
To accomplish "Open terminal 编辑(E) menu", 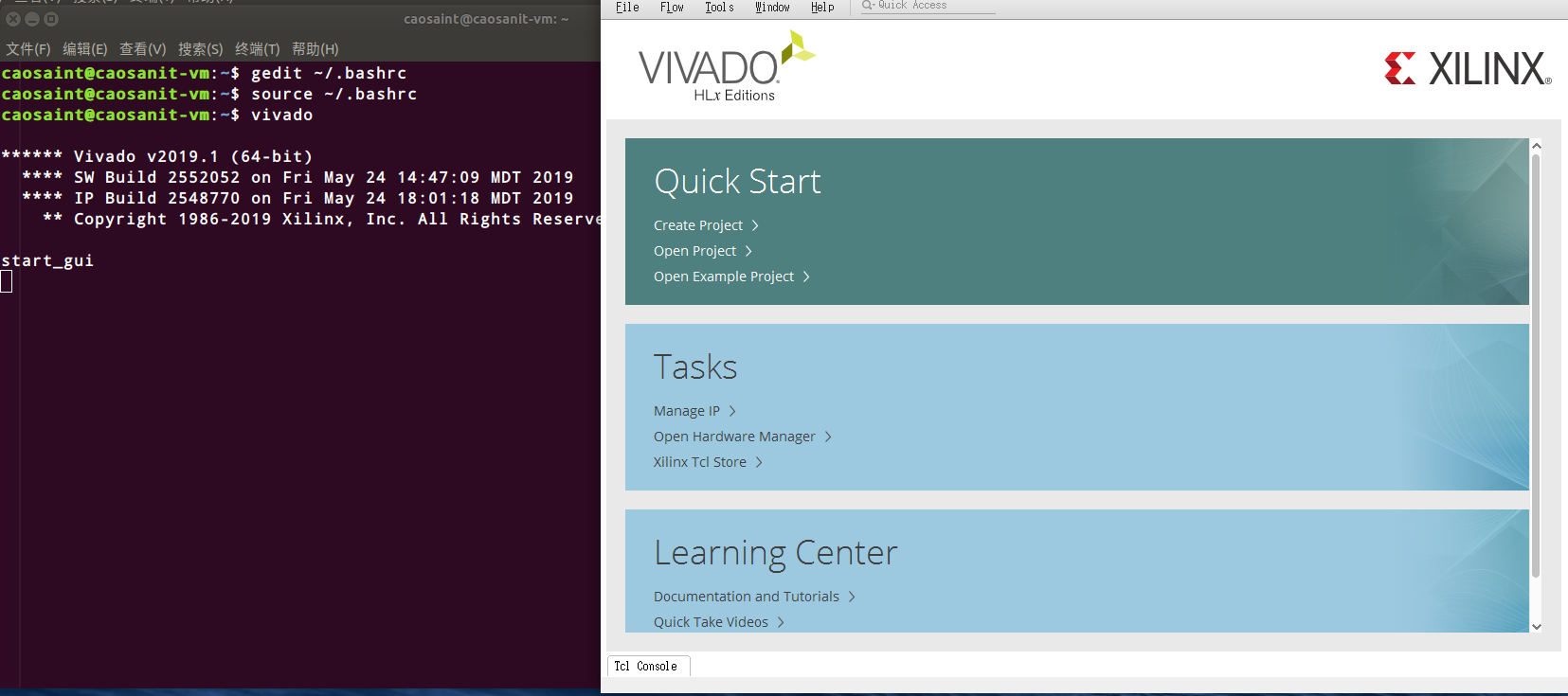I will pos(85,49).
